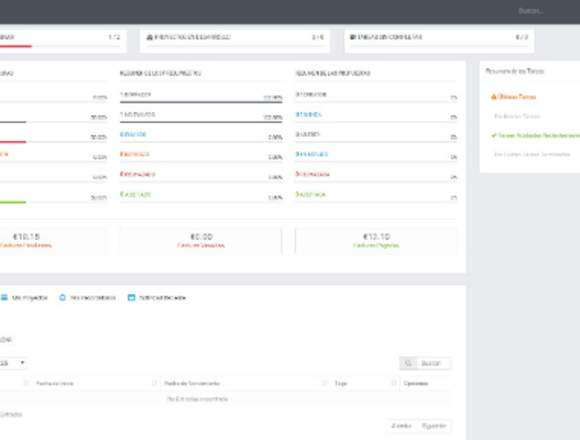Open the rows-per-page dropdown above the table
The width and height of the screenshot is (580, 440).
click(12, 363)
